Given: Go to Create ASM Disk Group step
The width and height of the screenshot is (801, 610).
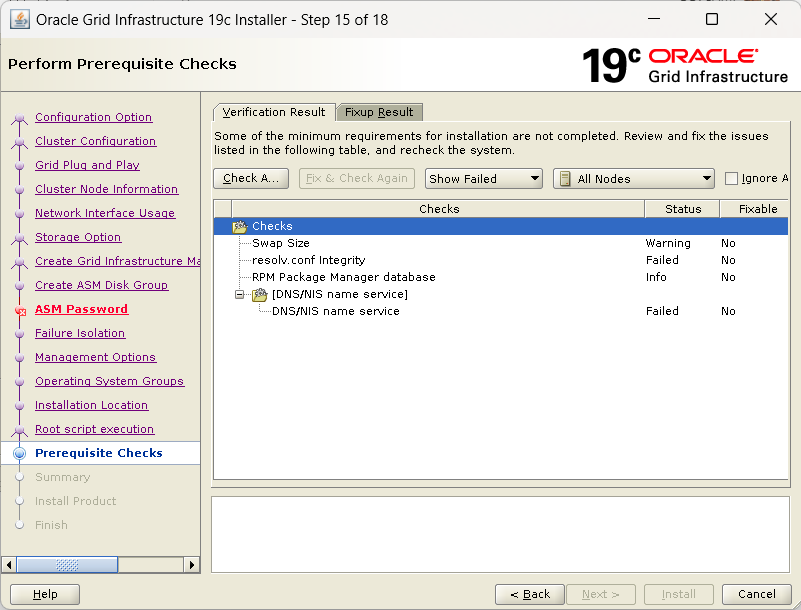Looking at the screenshot, I should 101,285.
